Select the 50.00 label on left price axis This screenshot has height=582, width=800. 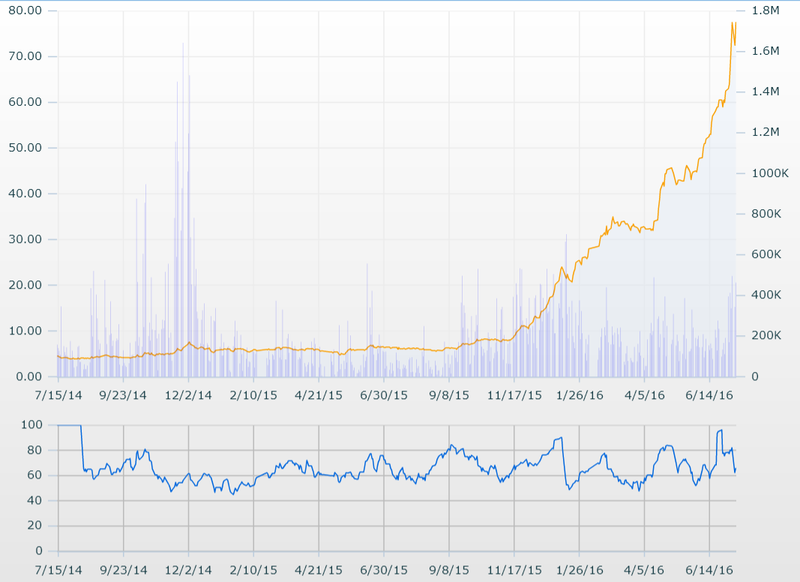pyautogui.click(x=24, y=148)
